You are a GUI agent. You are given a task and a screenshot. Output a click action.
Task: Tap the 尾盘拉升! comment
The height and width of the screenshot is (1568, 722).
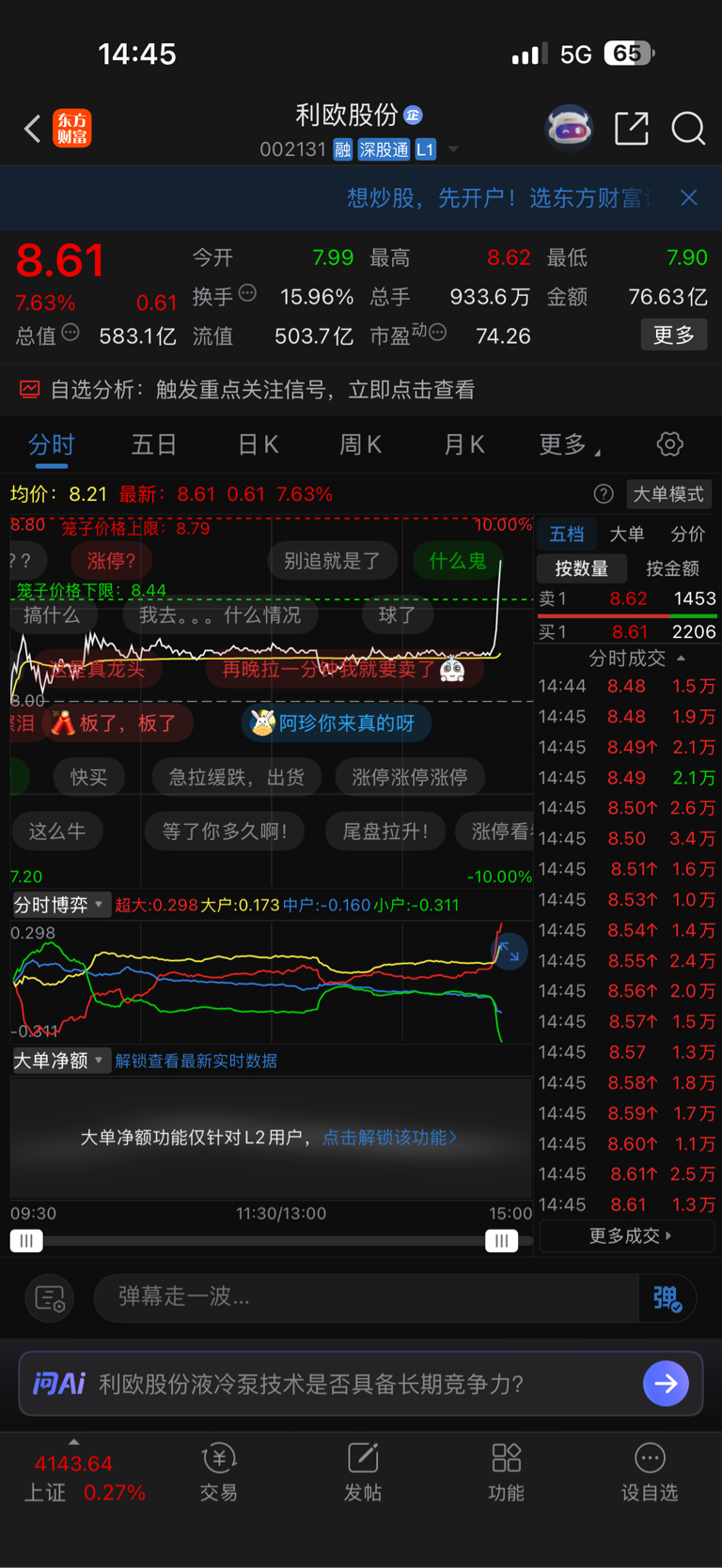(x=385, y=831)
